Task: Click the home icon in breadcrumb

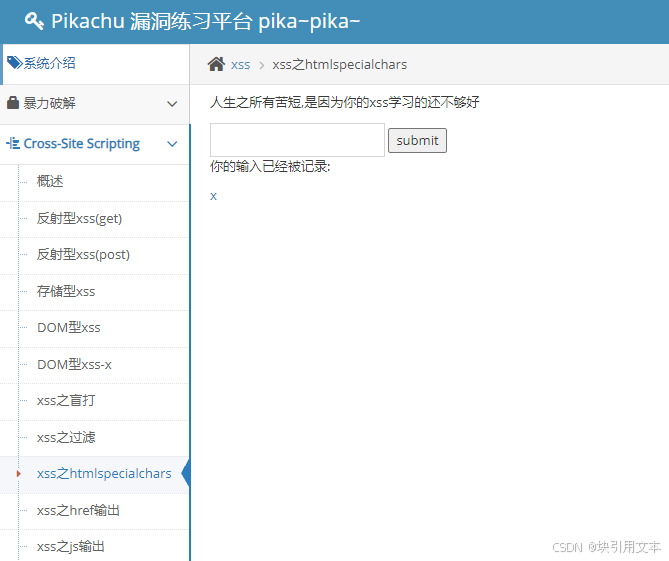Action: click(216, 64)
